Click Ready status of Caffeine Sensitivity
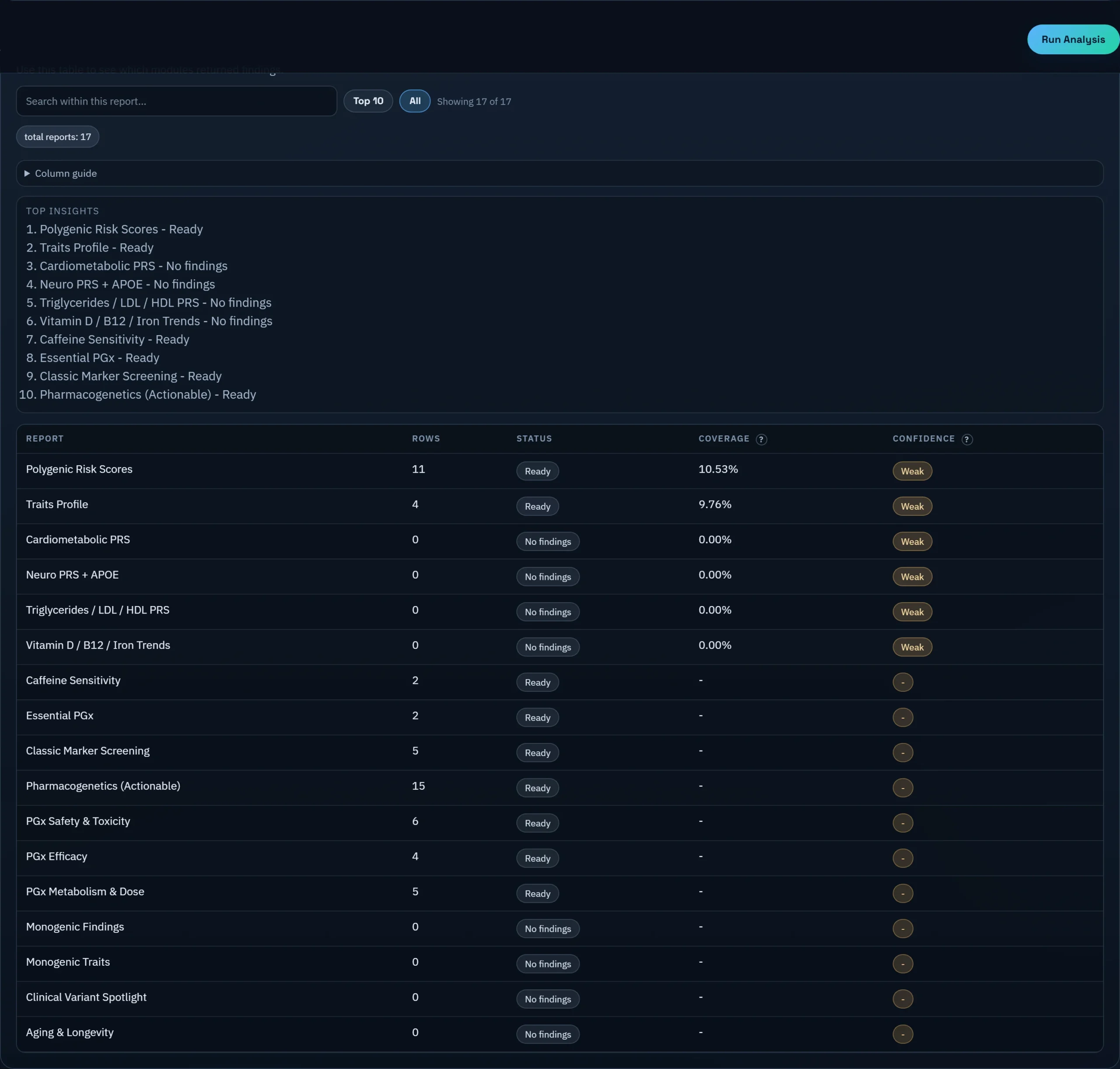Screen dimensions: 1120x1069 tap(537, 682)
